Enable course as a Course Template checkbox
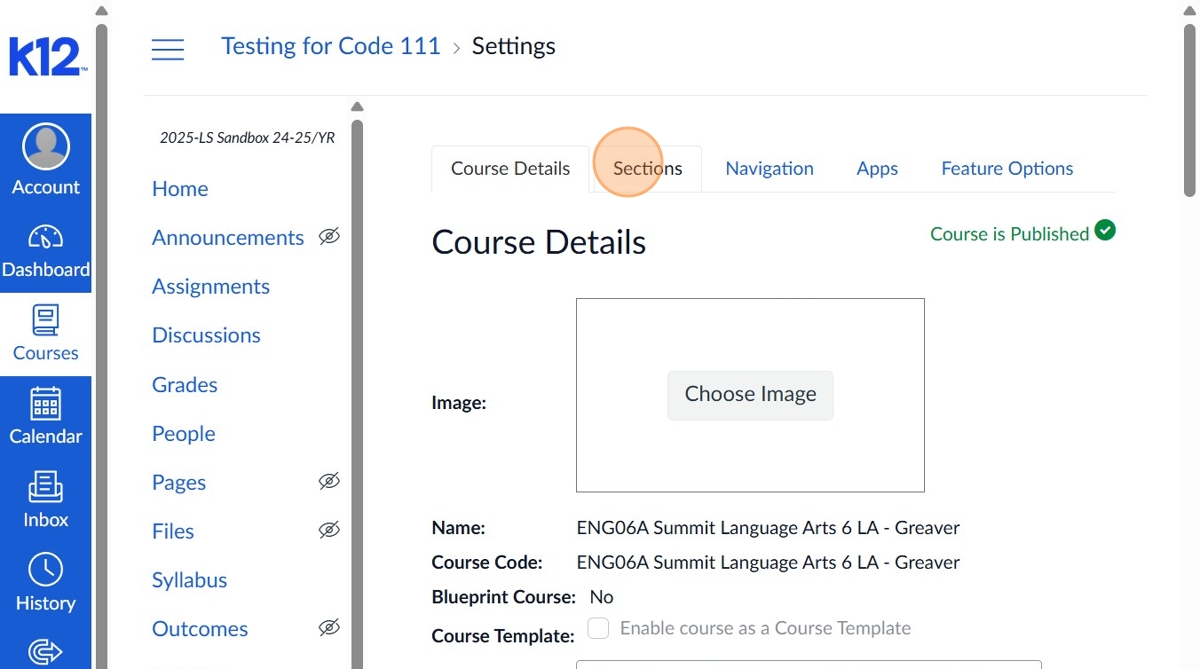Screen dimensions: 1200x669 (598, 628)
